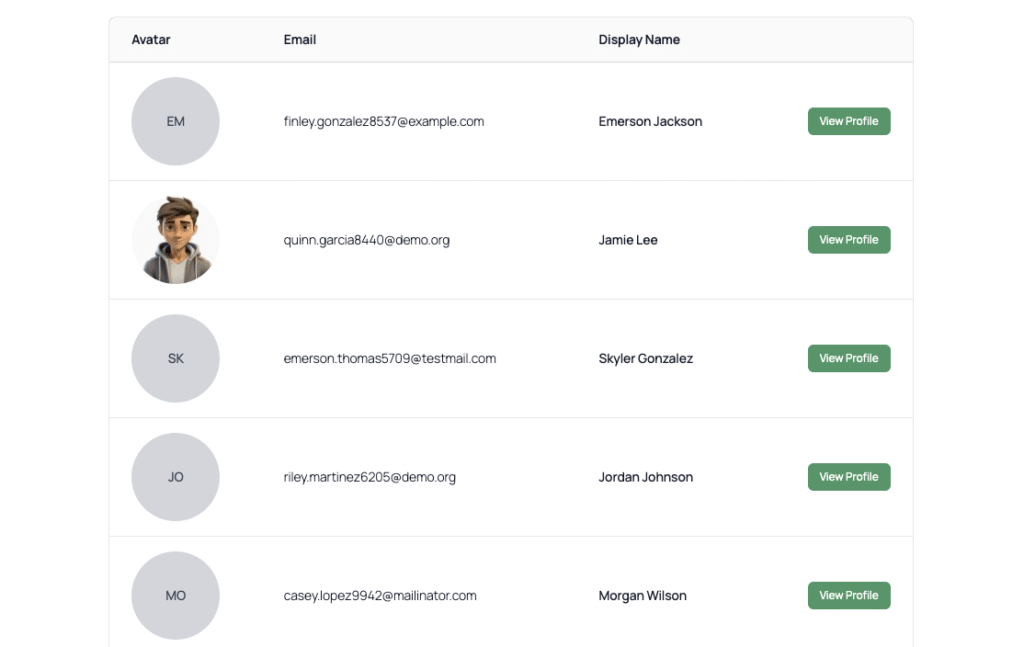Click the MO initials avatar
The width and height of the screenshot is (1024, 647).
[175, 595]
